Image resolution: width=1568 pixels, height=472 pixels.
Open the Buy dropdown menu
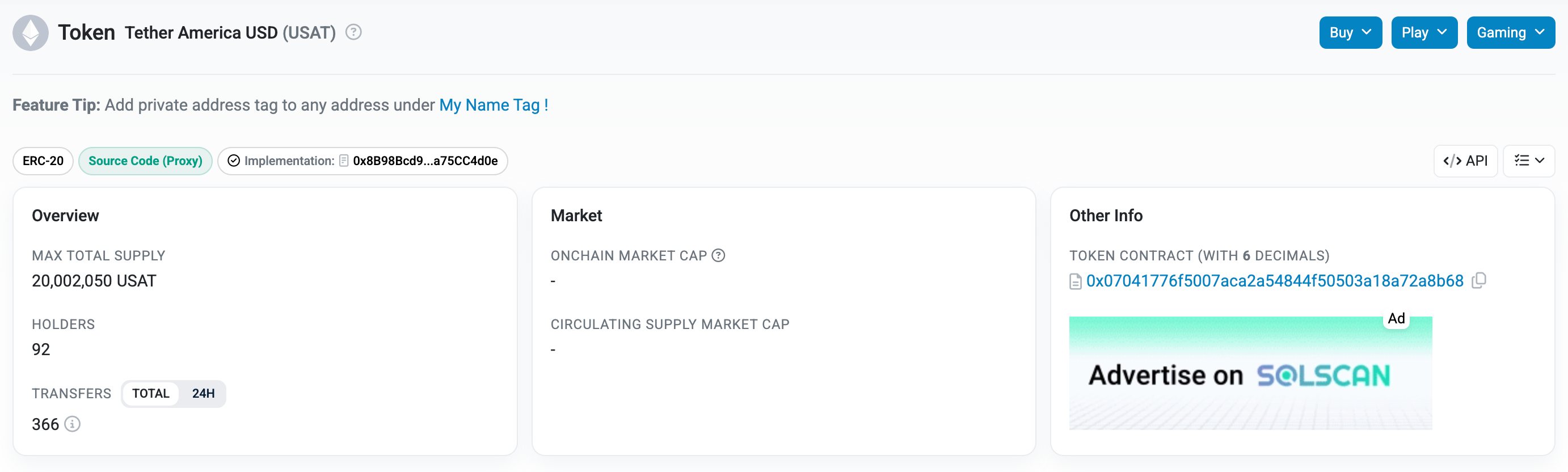coord(1350,32)
